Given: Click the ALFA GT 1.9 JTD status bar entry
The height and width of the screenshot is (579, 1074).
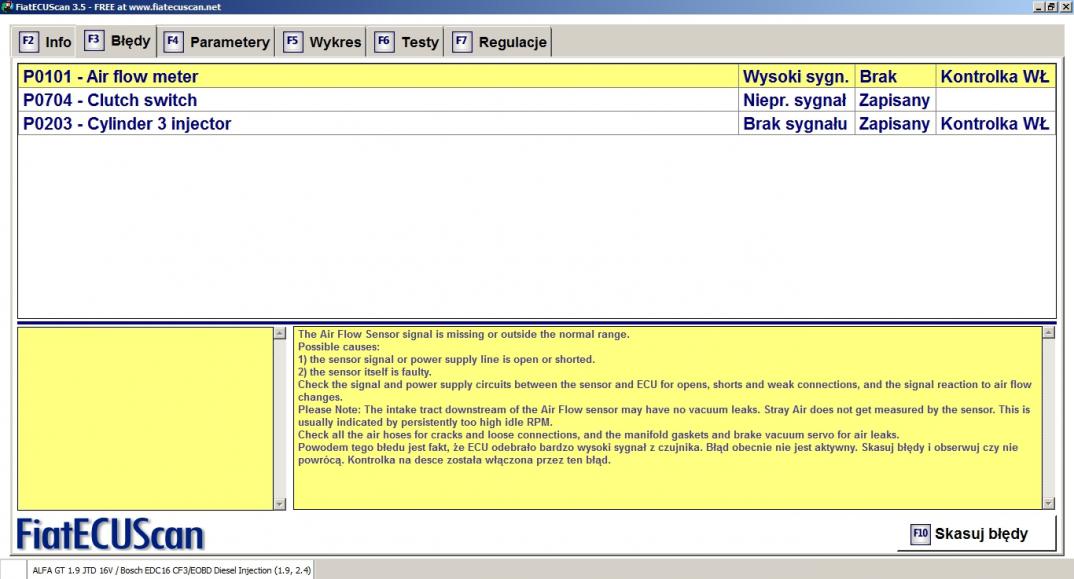Looking at the screenshot, I should [171, 570].
